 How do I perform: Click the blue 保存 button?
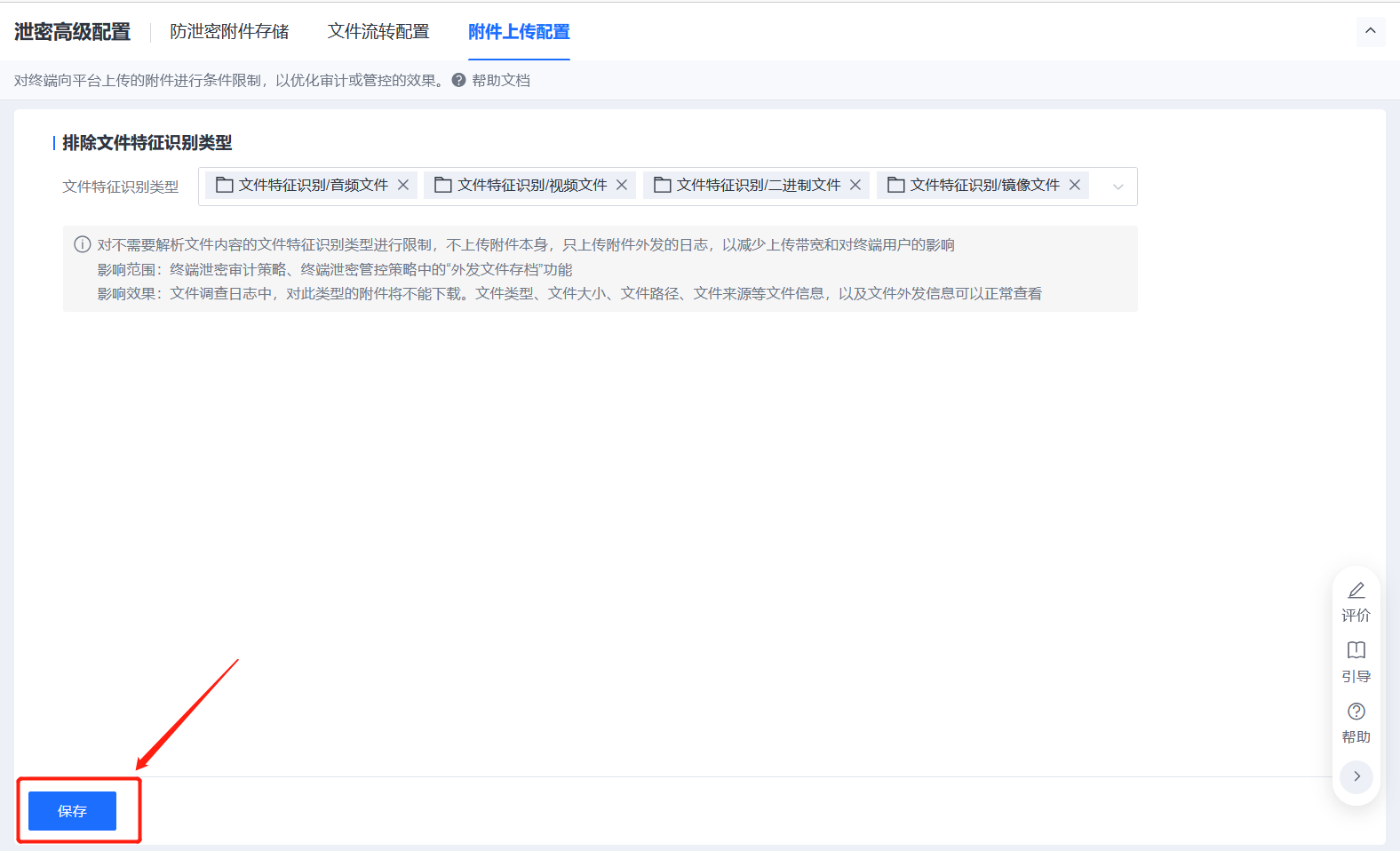pos(72,811)
